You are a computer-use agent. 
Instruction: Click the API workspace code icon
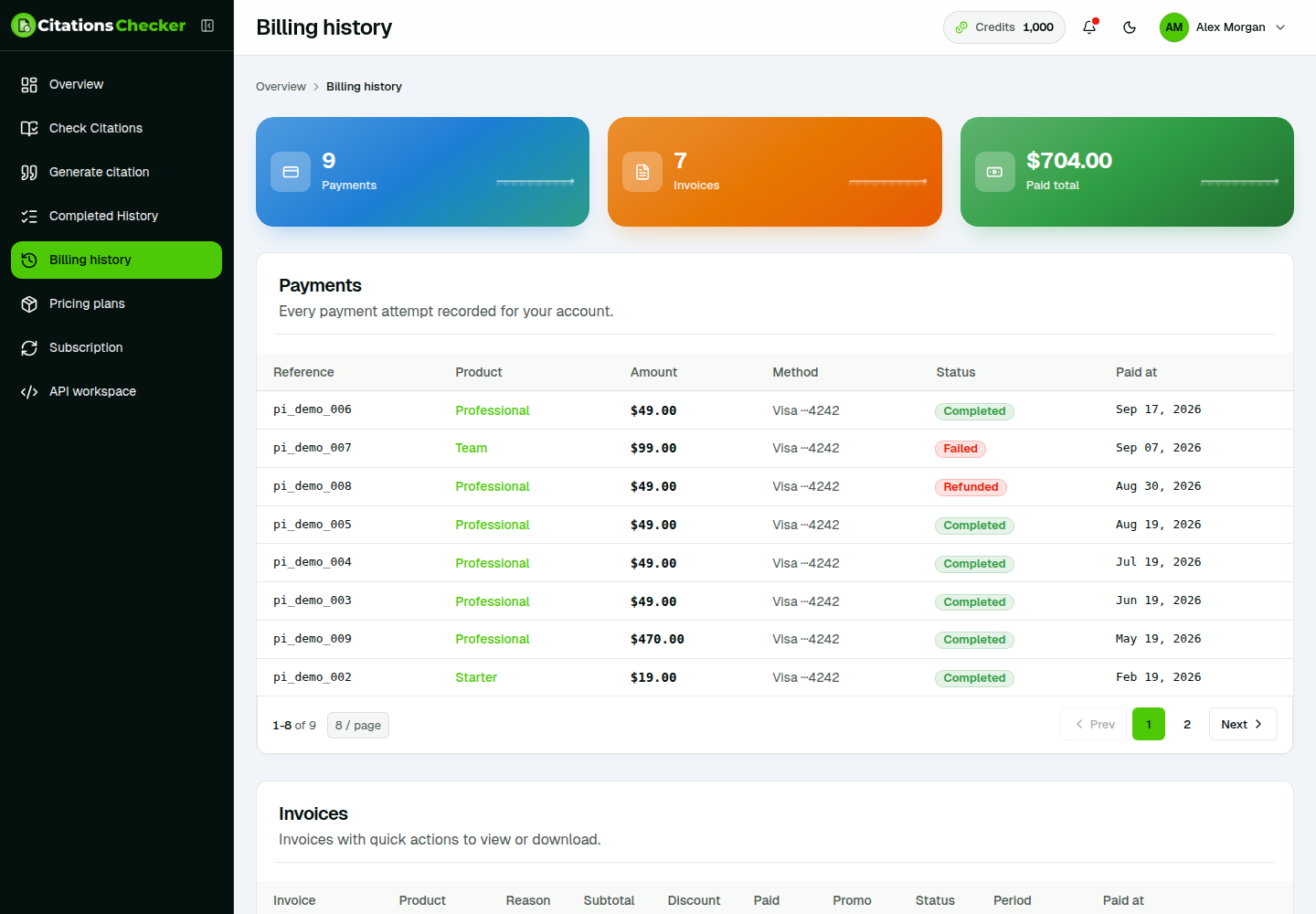point(29,391)
